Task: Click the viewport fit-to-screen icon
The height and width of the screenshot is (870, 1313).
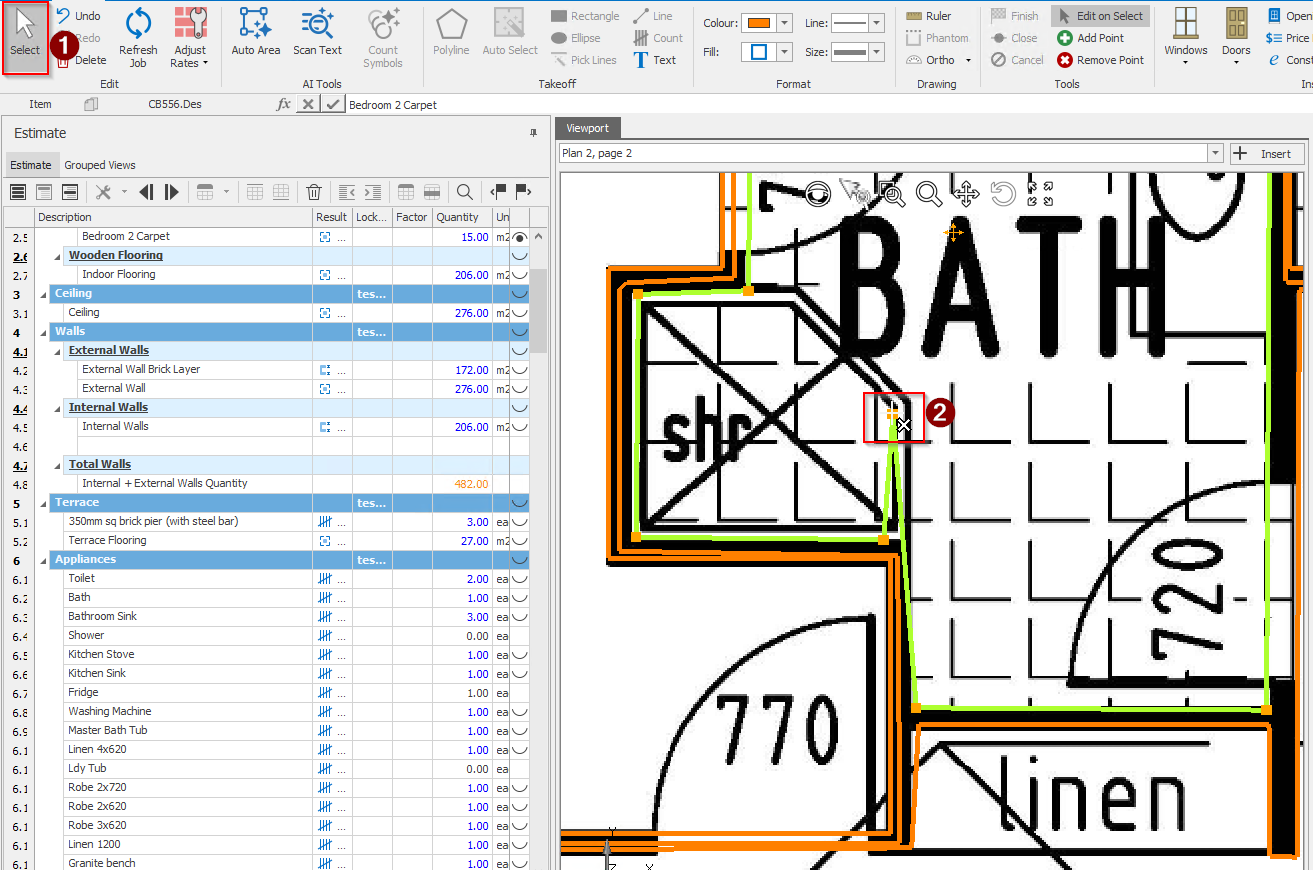Action: 1040,194
